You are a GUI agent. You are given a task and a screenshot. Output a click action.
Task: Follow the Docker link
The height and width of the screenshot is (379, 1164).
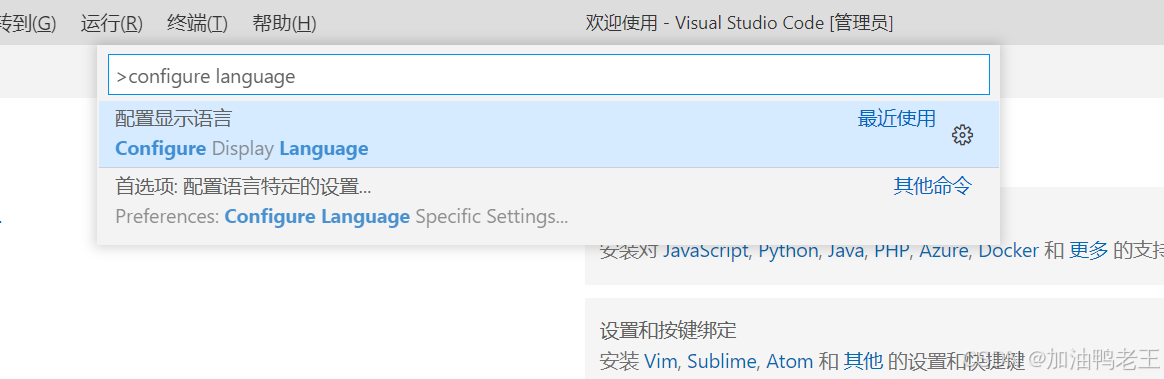1008,251
